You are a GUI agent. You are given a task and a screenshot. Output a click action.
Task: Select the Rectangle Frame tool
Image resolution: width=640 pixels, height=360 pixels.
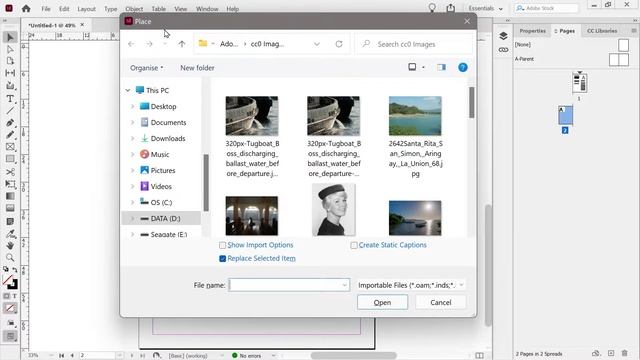coord(10,147)
